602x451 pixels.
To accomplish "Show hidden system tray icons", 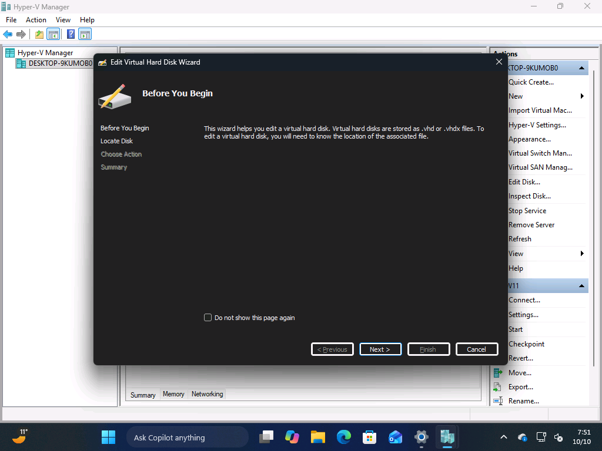I will point(504,437).
